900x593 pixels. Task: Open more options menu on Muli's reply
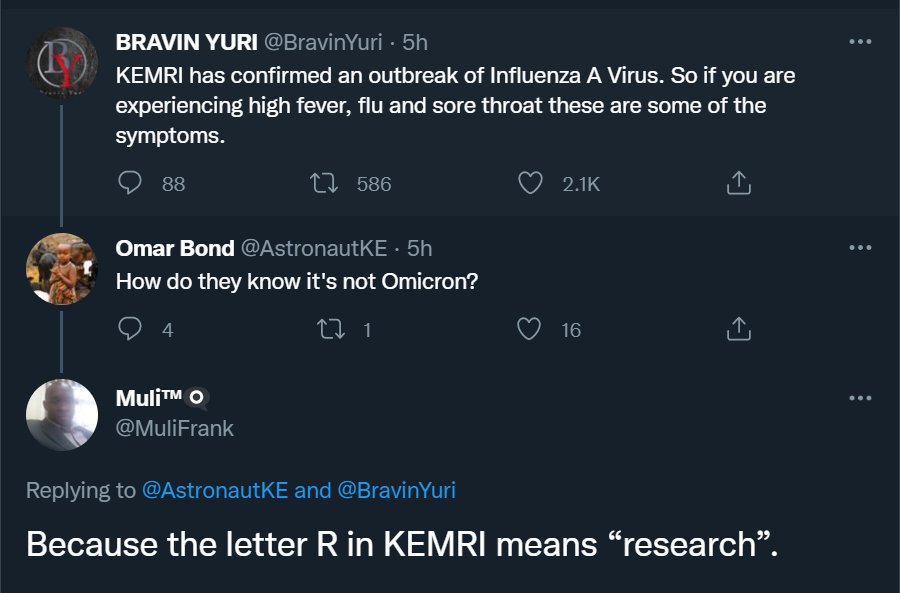[860, 398]
